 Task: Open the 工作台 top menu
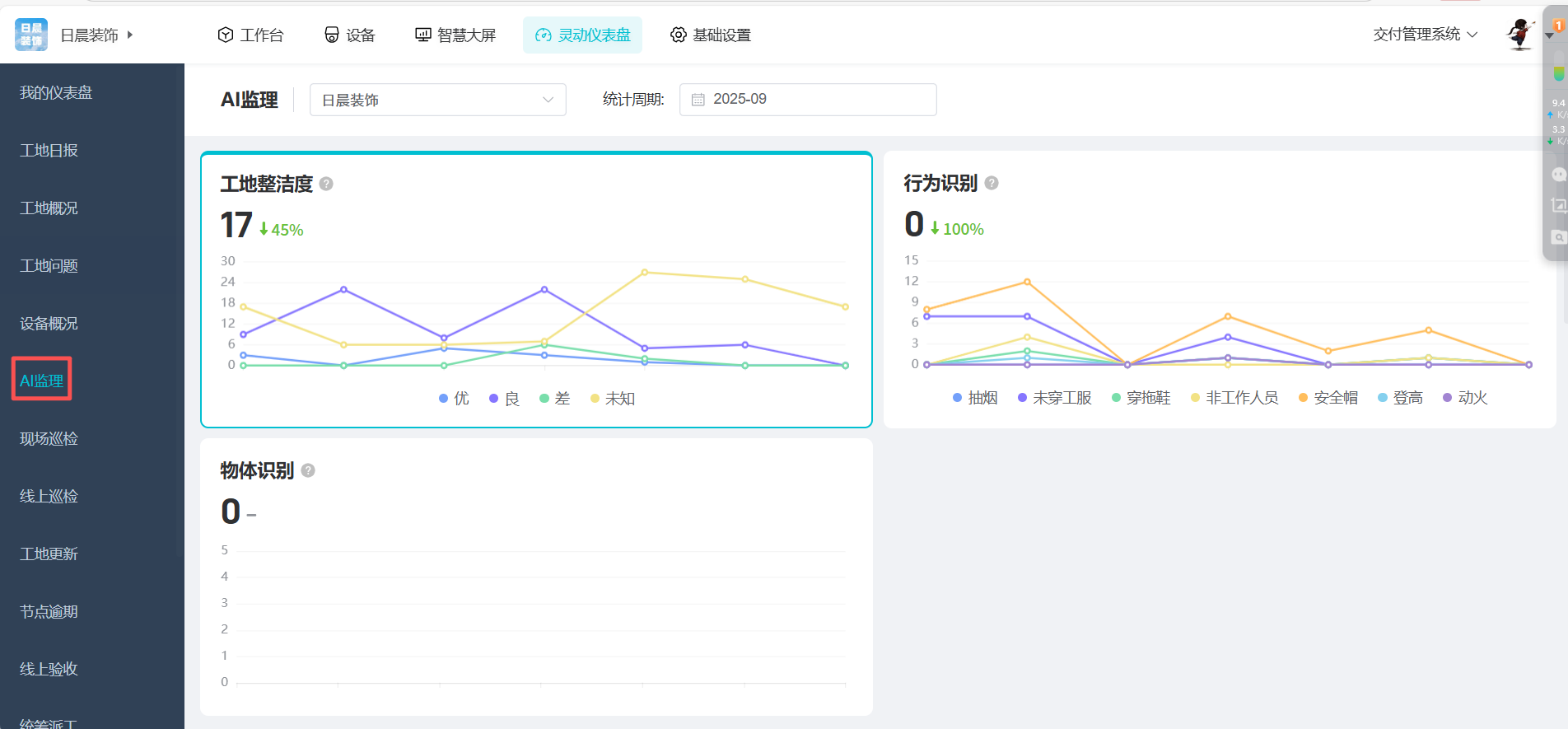[251, 35]
